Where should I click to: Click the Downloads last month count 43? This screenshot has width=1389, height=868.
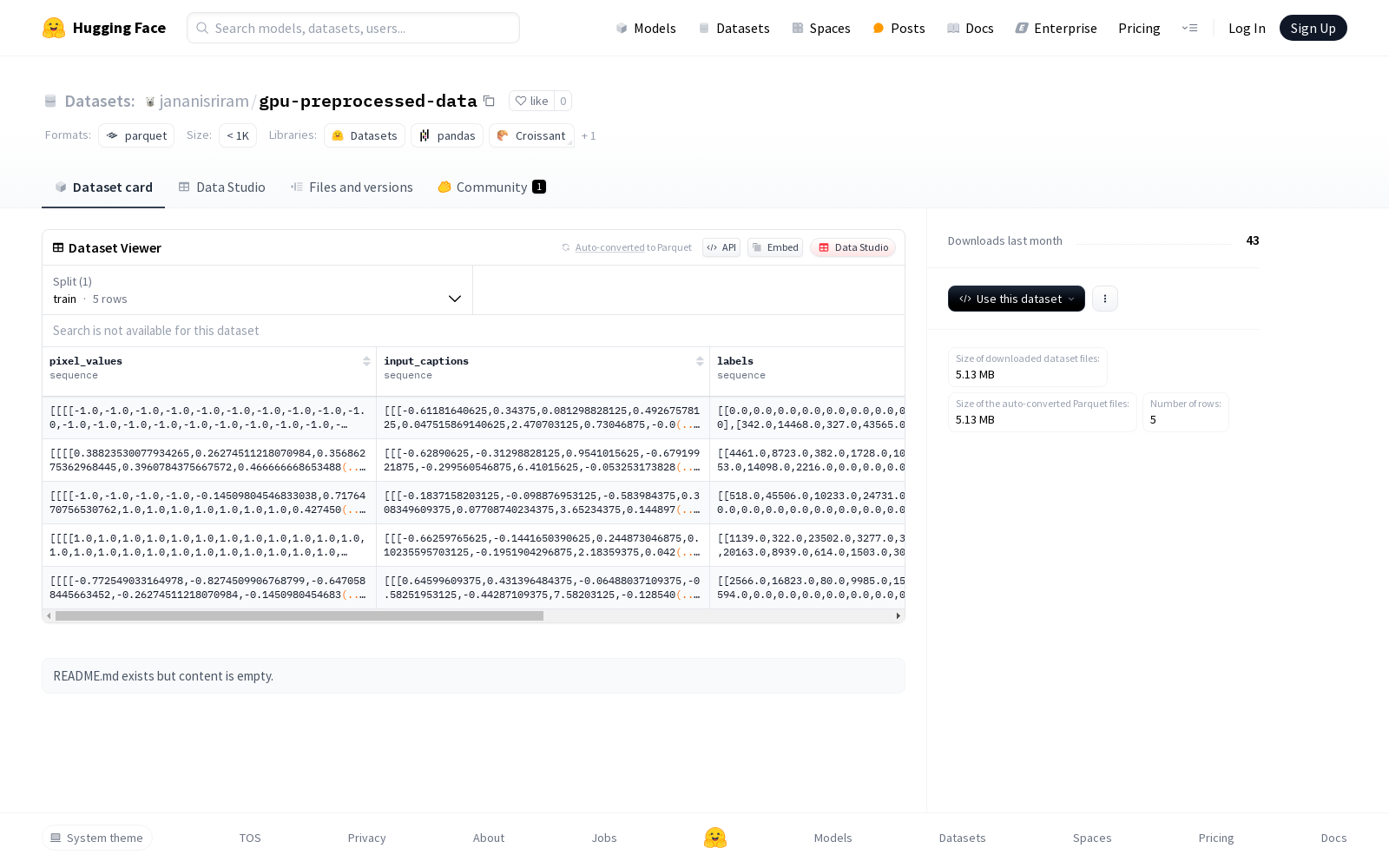pyautogui.click(x=1253, y=240)
